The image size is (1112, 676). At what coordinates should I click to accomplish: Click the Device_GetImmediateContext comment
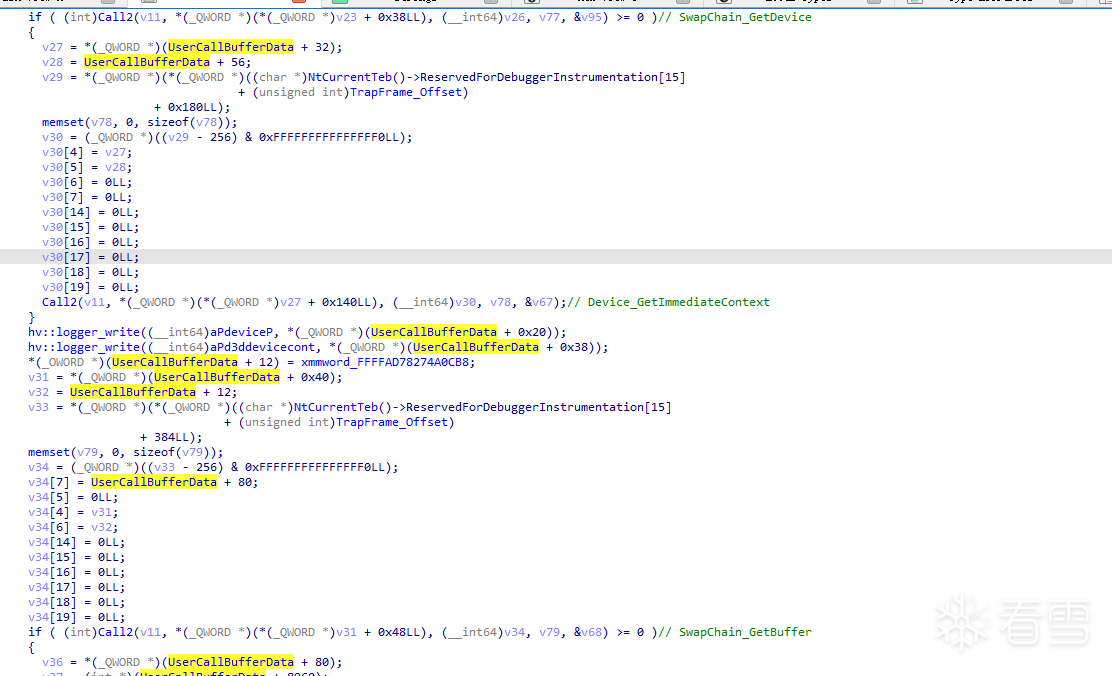pos(678,302)
